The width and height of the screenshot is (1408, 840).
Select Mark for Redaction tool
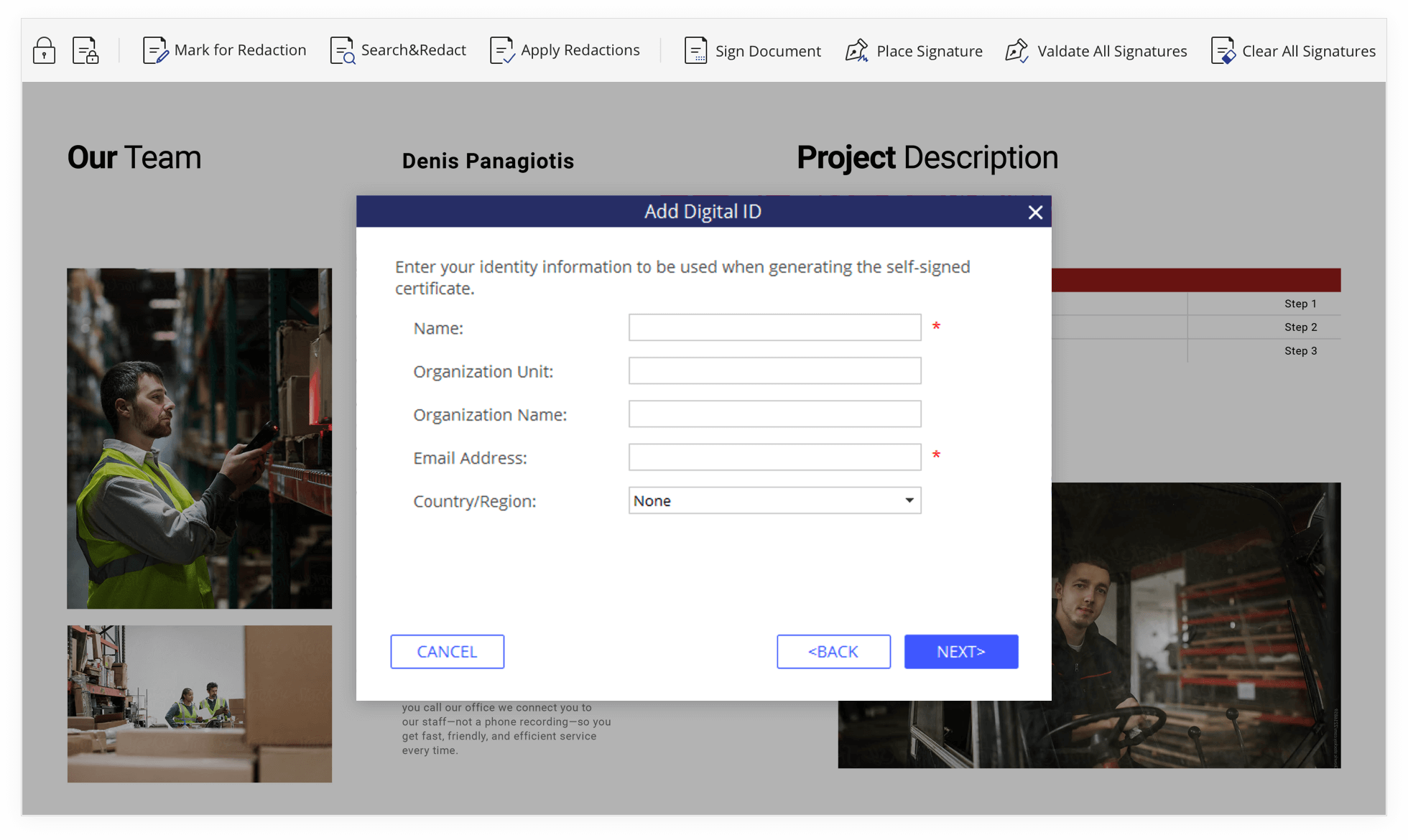(x=224, y=50)
